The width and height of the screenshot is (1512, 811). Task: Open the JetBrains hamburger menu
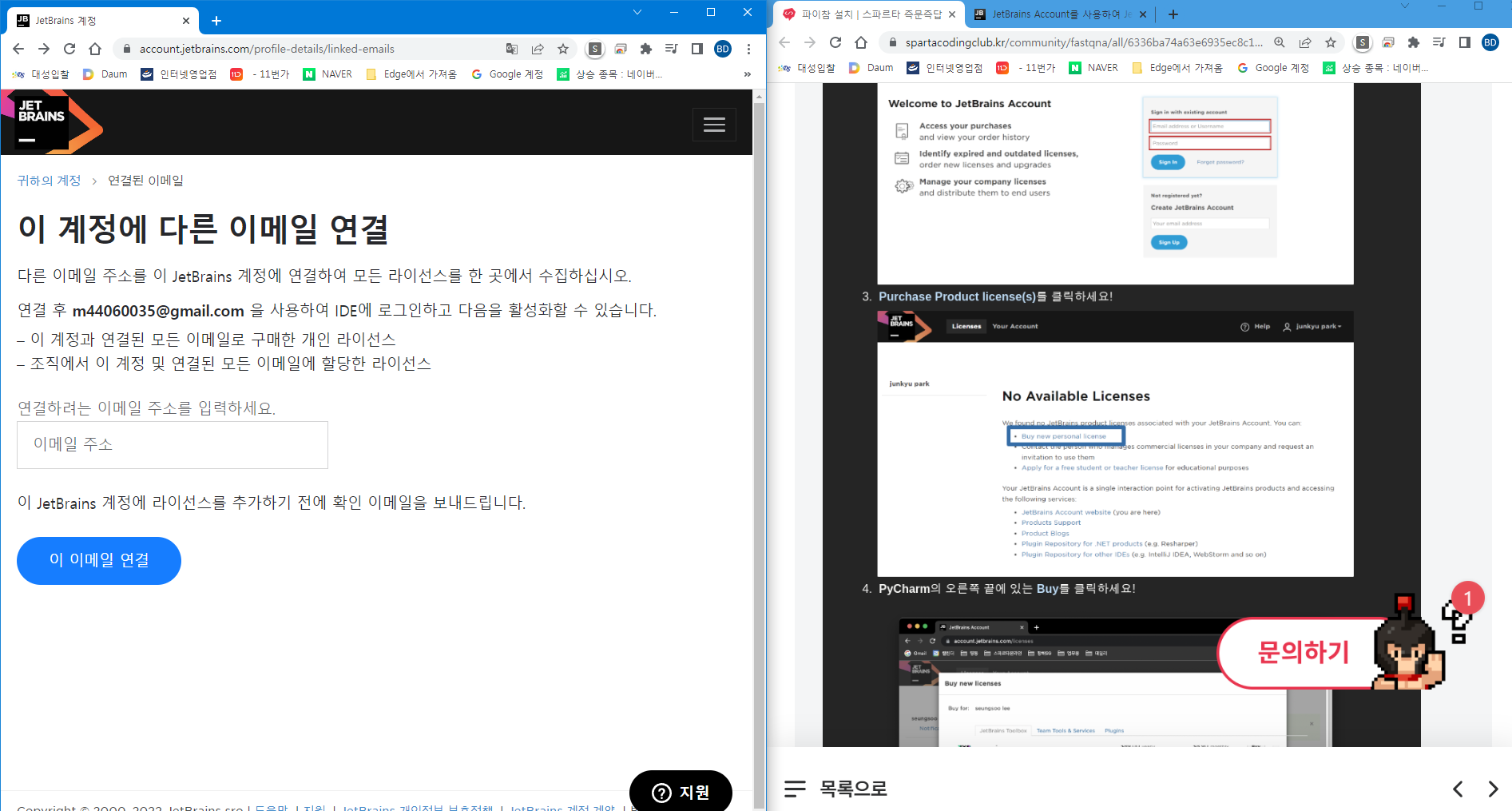714,125
